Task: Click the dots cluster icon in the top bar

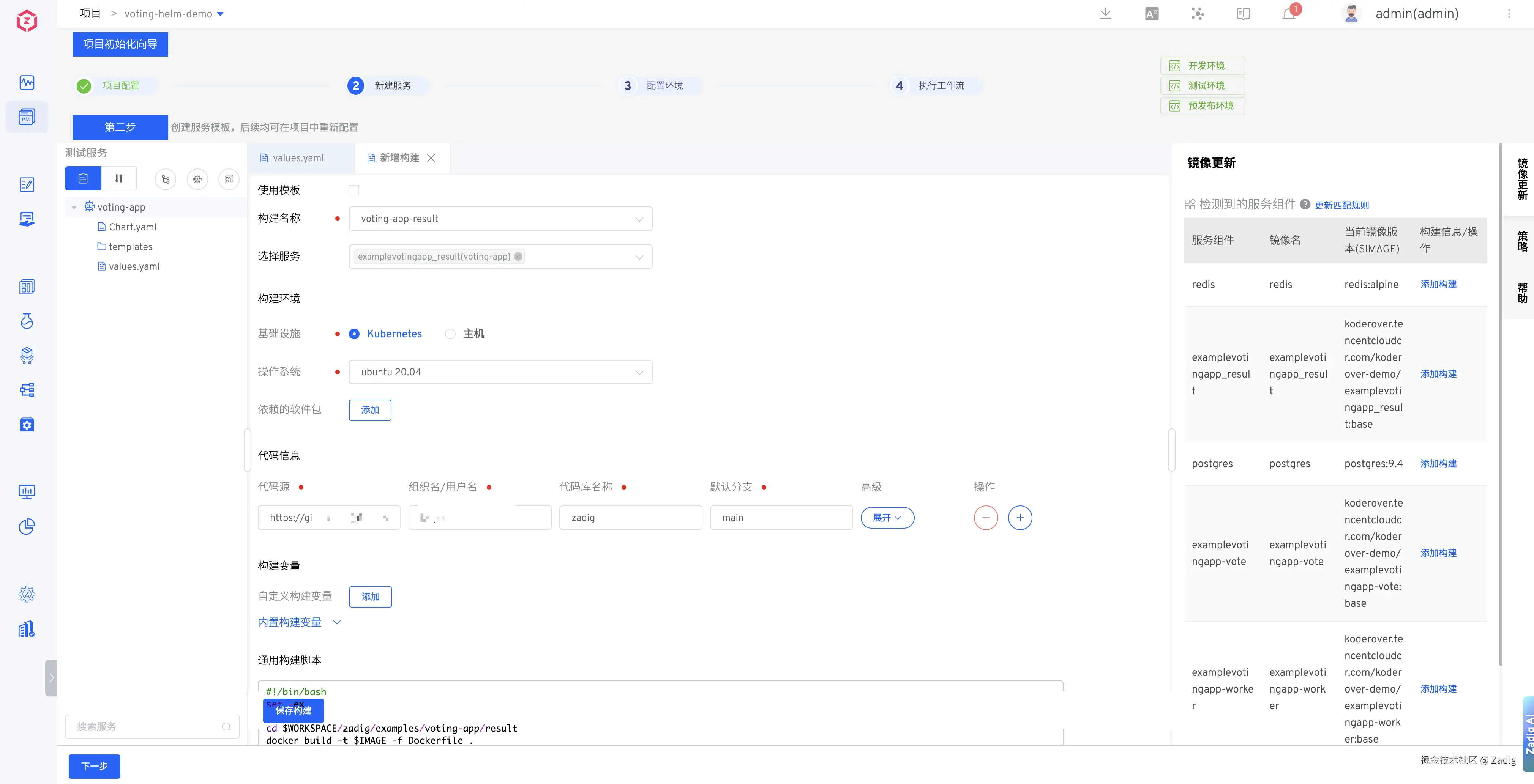Action: (x=1198, y=14)
